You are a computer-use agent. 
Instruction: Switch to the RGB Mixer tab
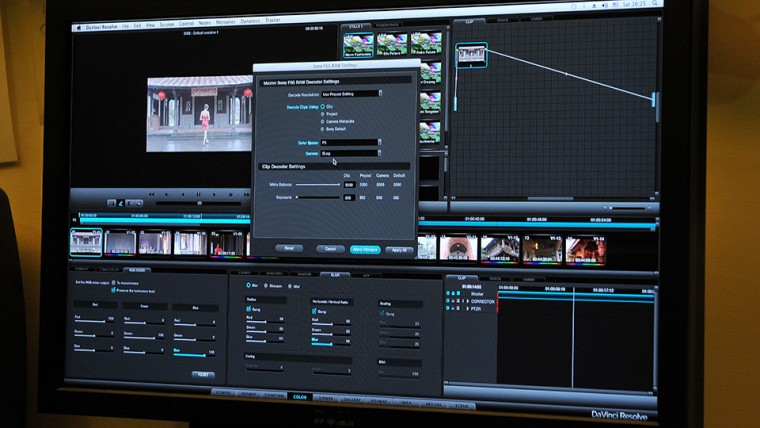pyautogui.click(x=137, y=270)
